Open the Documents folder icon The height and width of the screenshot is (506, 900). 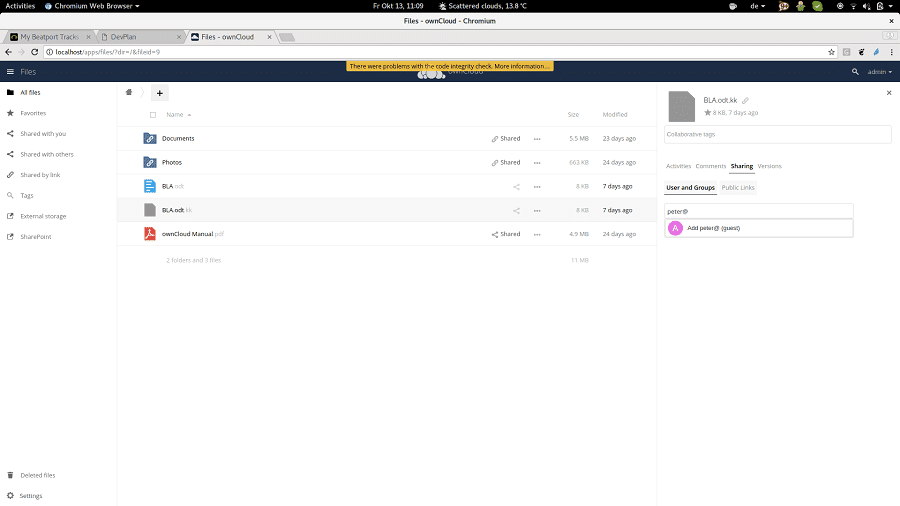[150, 138]
